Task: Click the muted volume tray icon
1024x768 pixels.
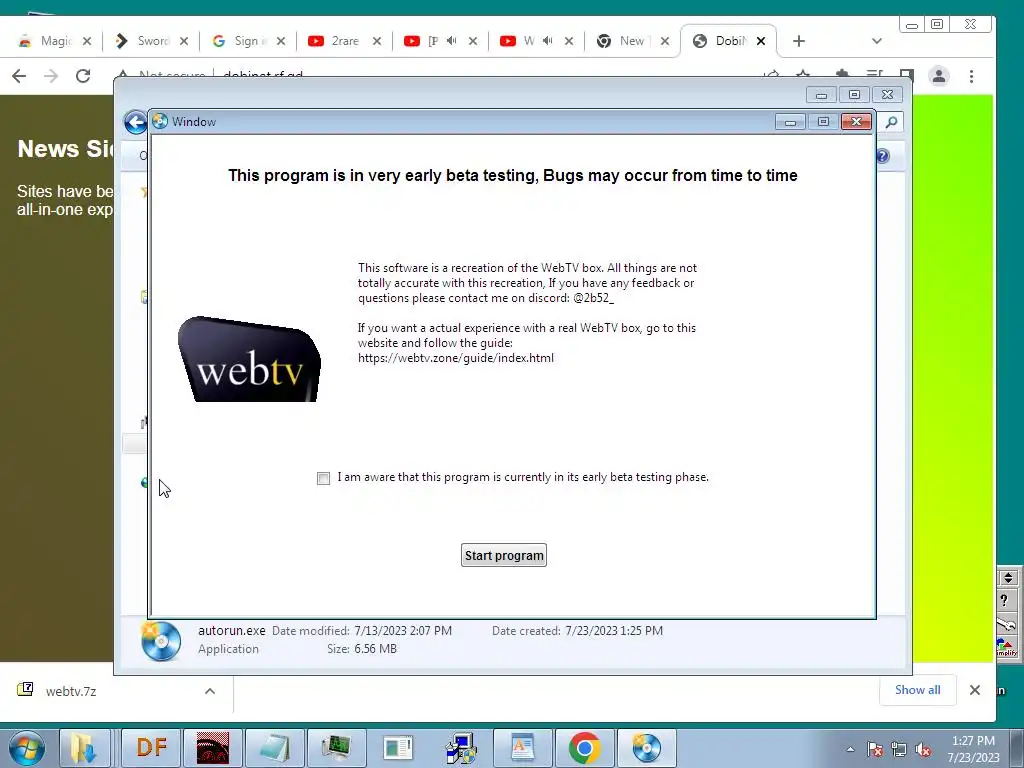Action: click(923, 750)
